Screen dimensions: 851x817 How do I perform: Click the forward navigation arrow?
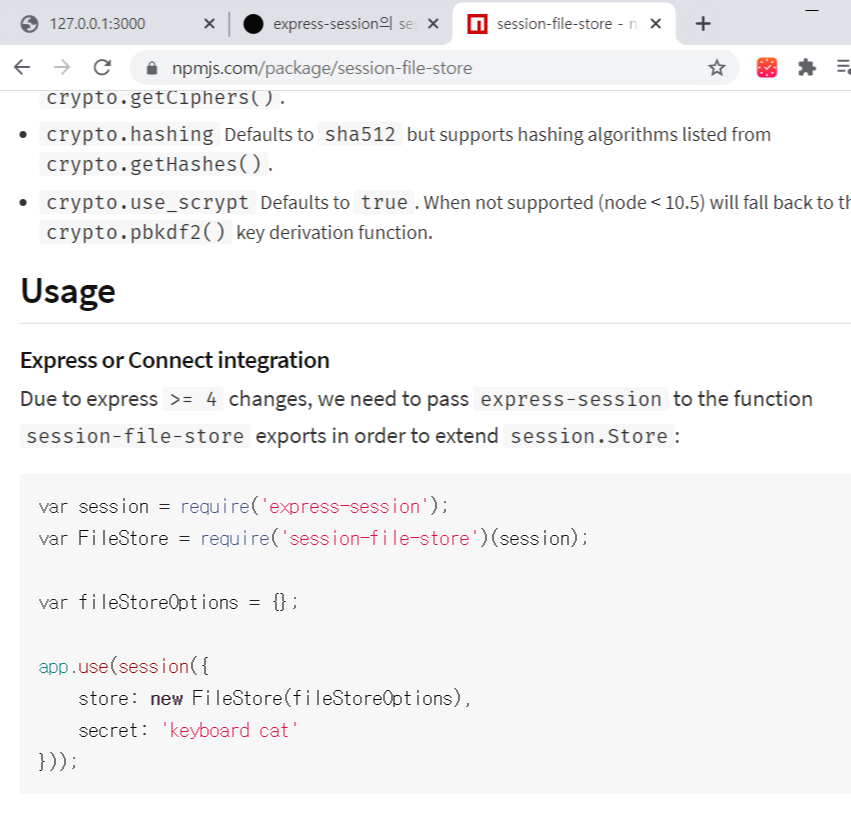click(x=62, y=68)
